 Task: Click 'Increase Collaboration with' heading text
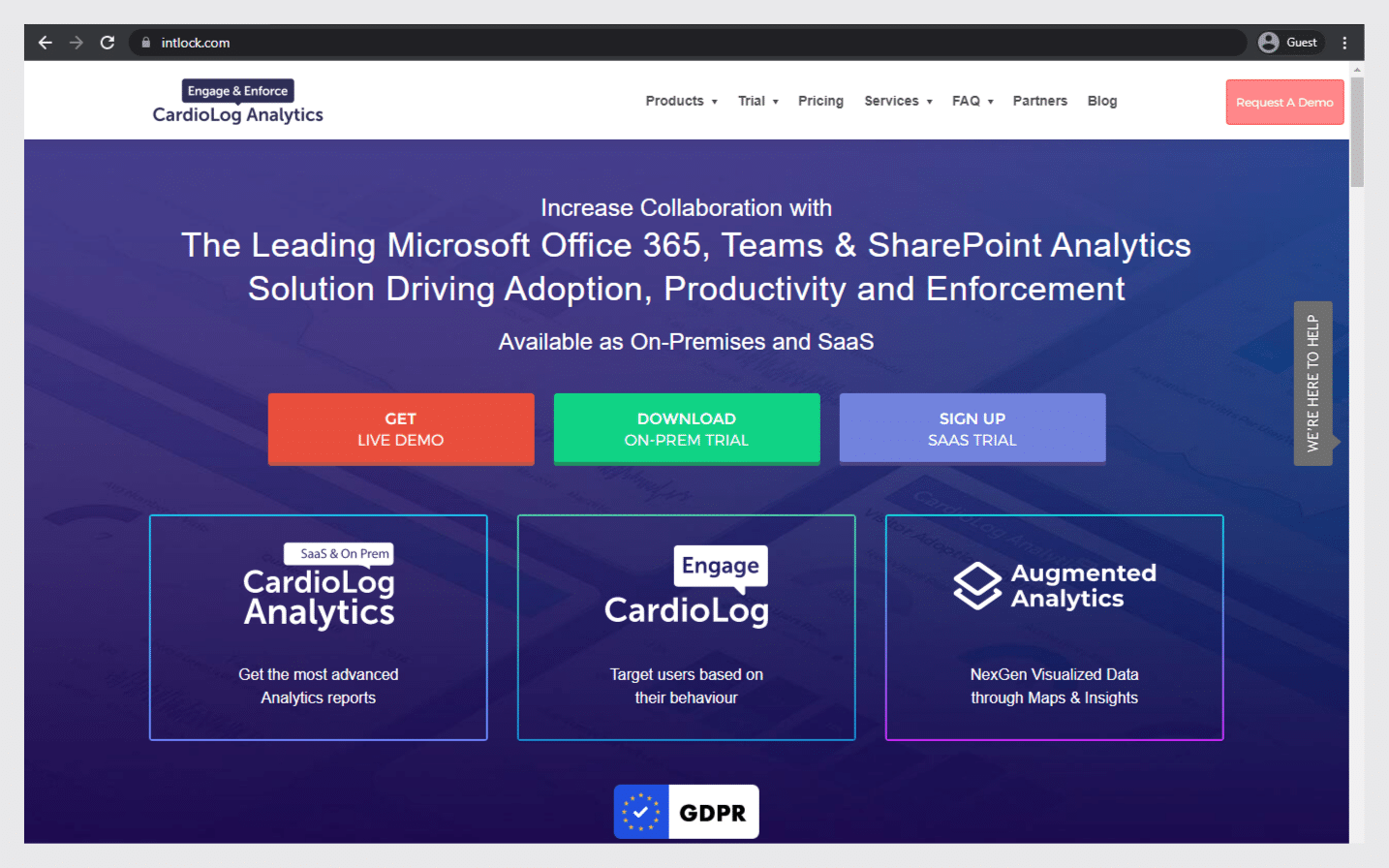tap(687, 208)
